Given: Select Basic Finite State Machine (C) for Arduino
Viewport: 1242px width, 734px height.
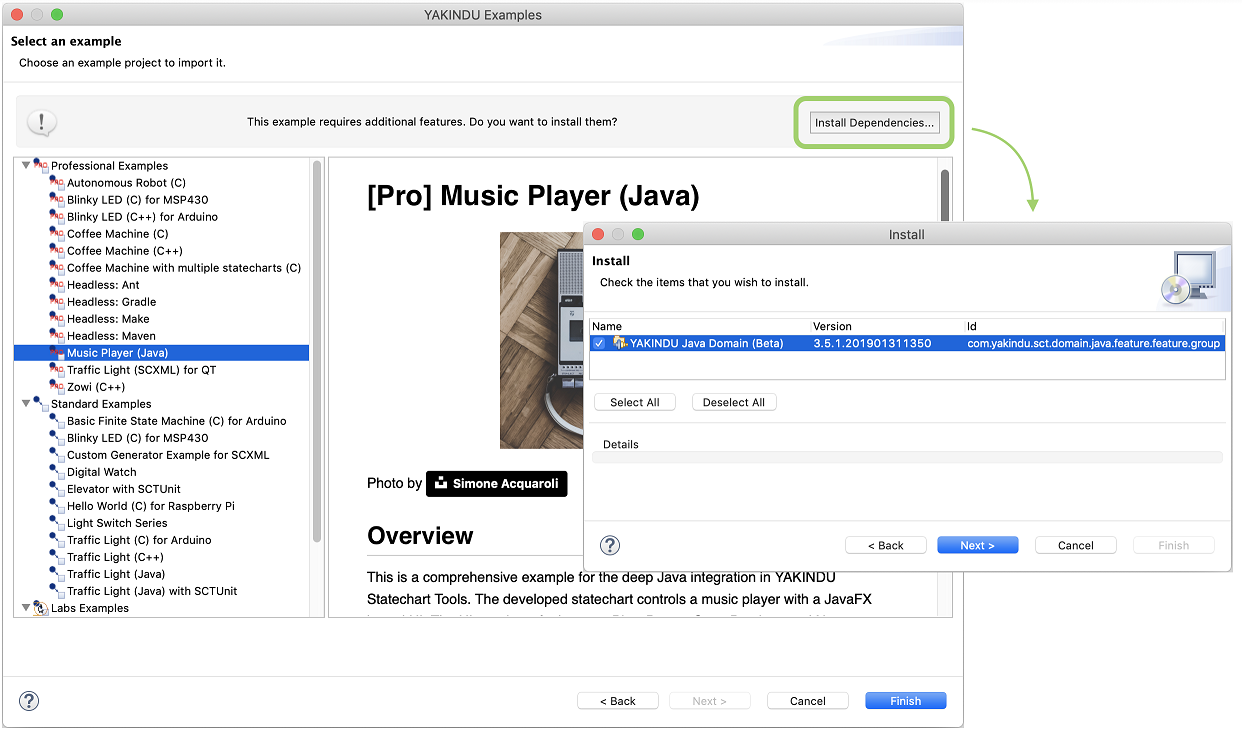Looking at the screenshot, I should [x=177, y=421].
